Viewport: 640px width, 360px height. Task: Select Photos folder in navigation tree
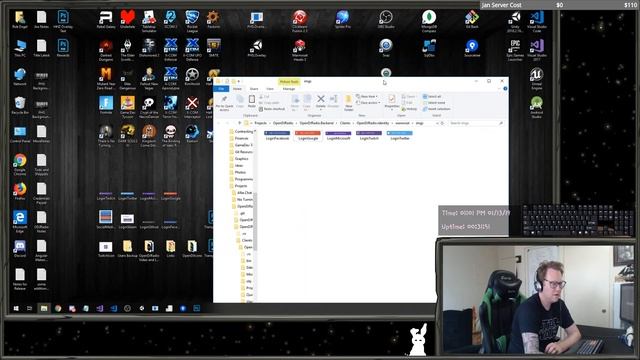(237, 172)
